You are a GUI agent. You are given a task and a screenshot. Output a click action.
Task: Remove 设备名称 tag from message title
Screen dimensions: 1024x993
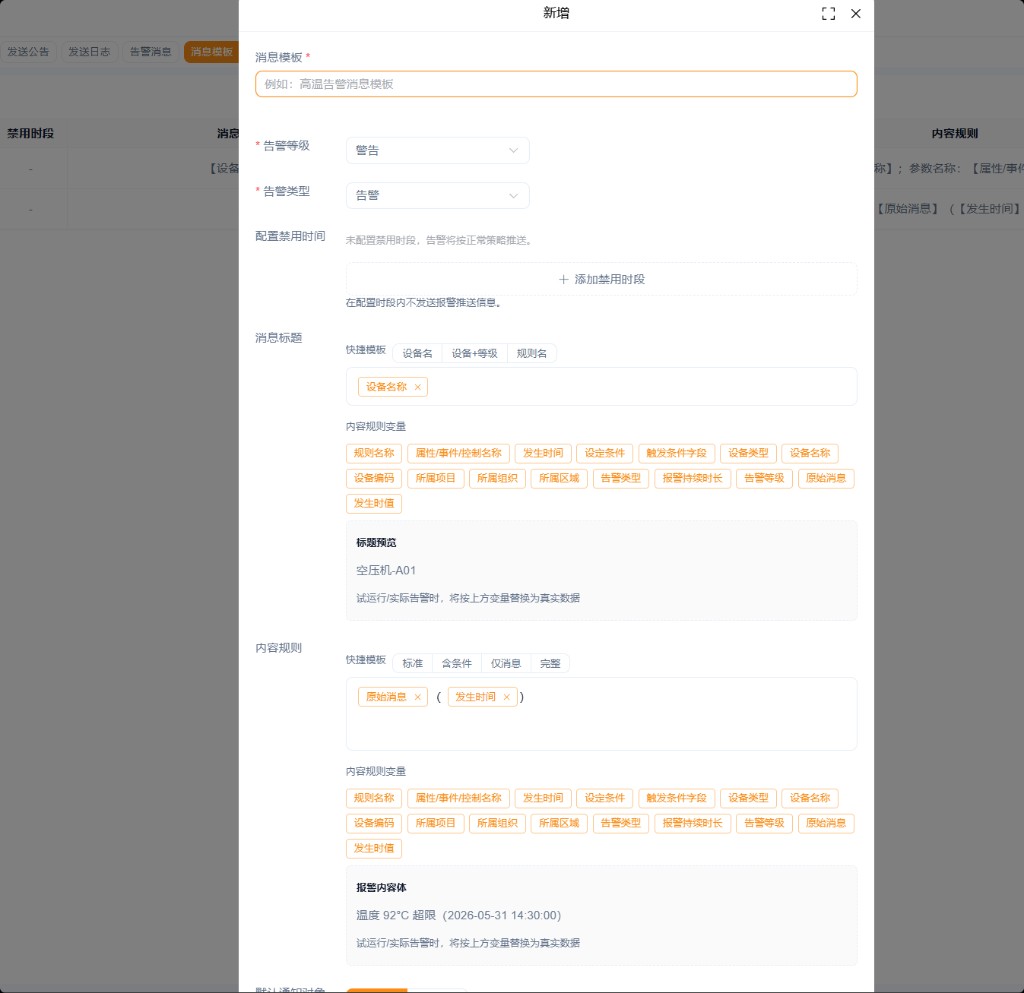pyautogui.click(x=418, y=387)
